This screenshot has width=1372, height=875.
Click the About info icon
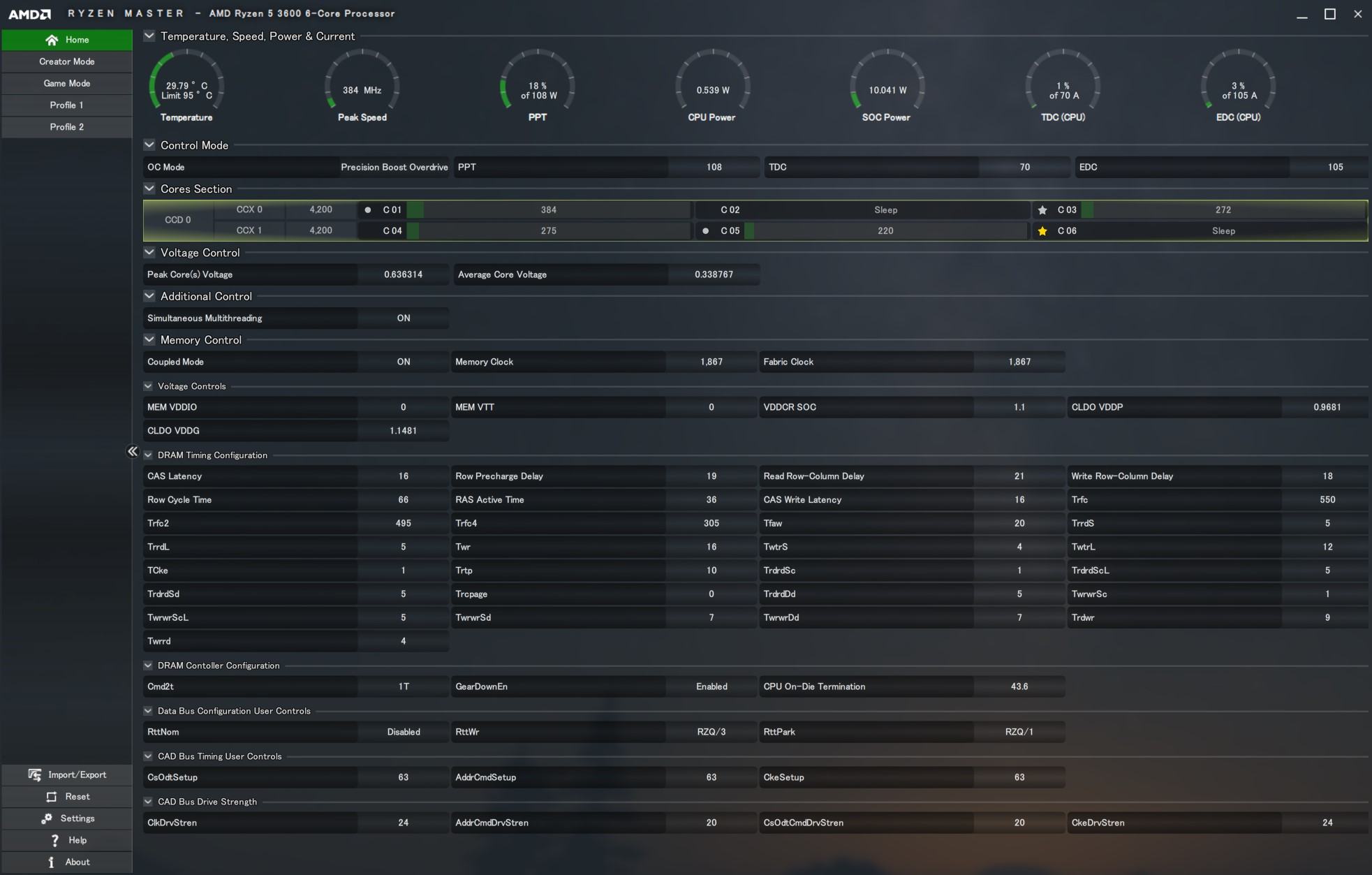pyautogui.click(x=51, y=862)
